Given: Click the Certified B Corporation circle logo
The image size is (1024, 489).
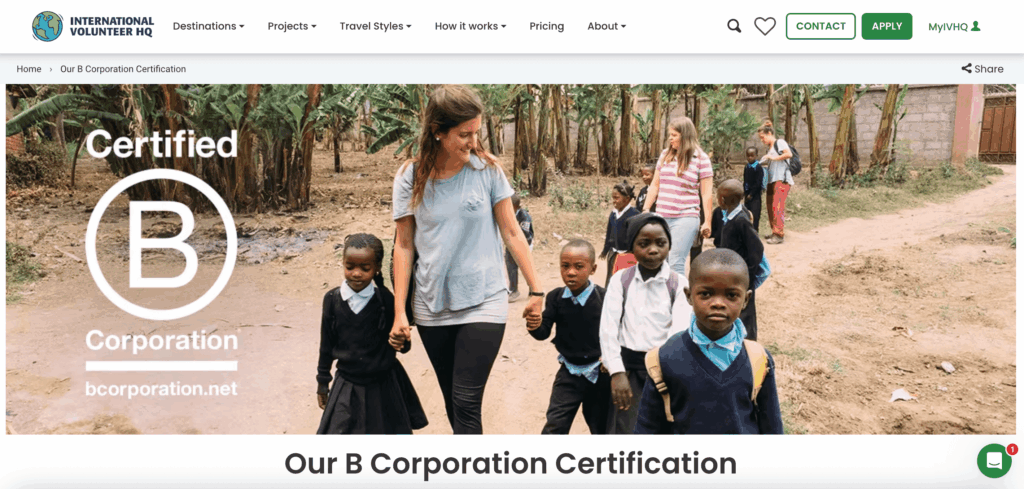Looking at the screenshot, I should coord(161,244).
